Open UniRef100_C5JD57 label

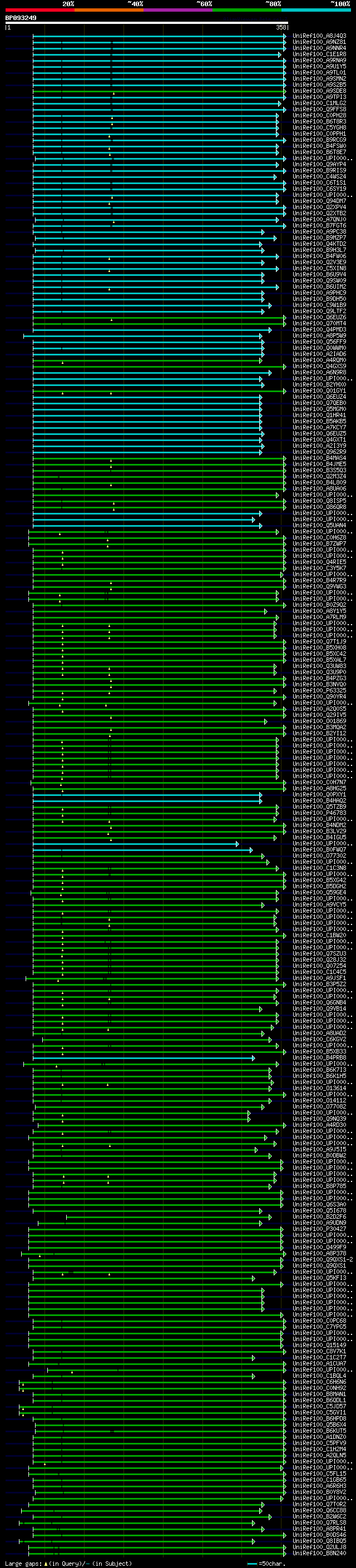pyautogui.click(x=319, y=1406)
